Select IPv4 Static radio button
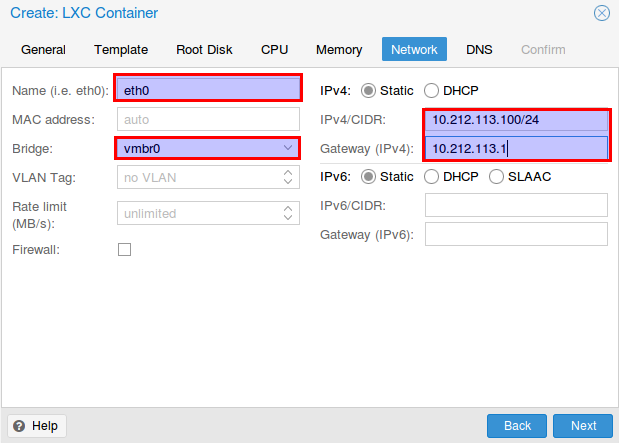Screen dimensions: 619x443 [368, 90]
